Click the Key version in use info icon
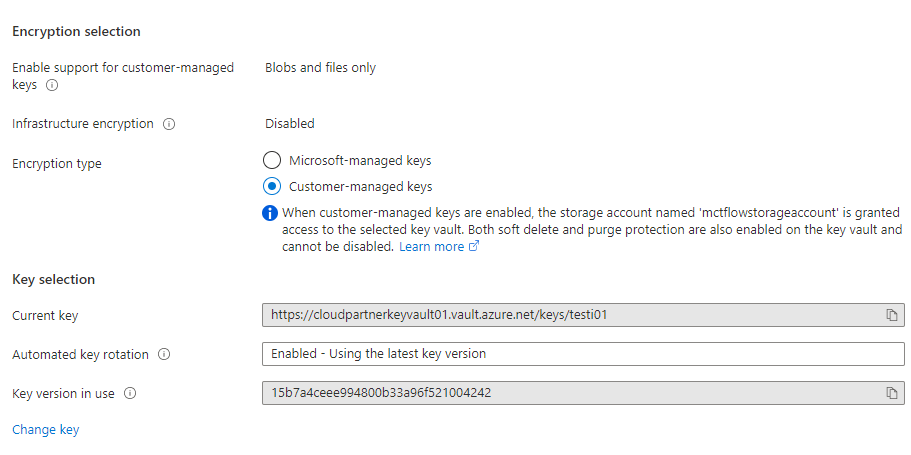 [x=130, y=393]
